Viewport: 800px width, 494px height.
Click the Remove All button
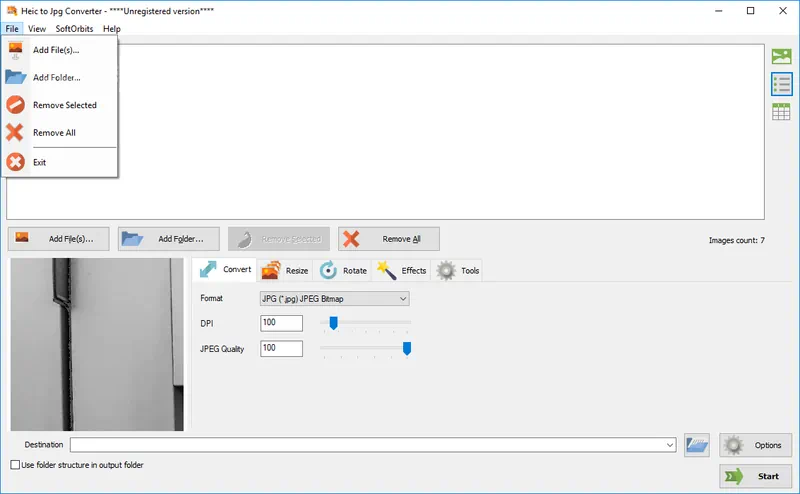pos(389,239)
